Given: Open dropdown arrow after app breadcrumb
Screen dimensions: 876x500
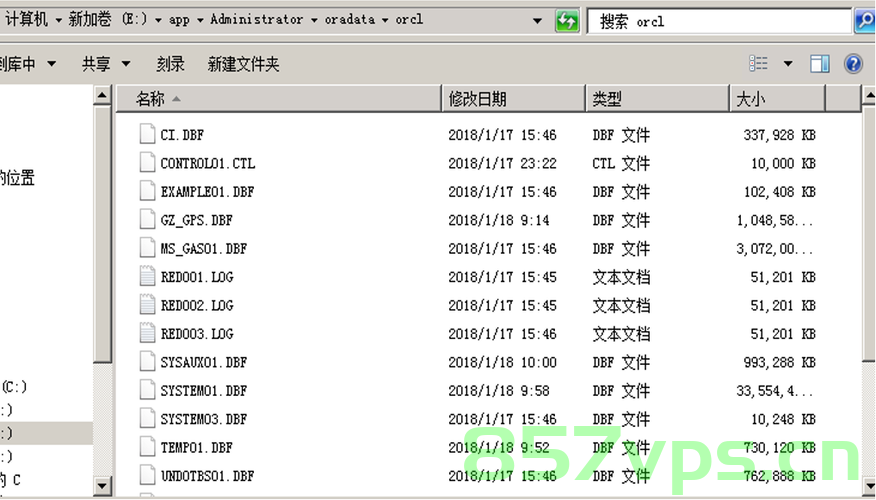Looking at the screenshot, I should [x=200, y=21].
